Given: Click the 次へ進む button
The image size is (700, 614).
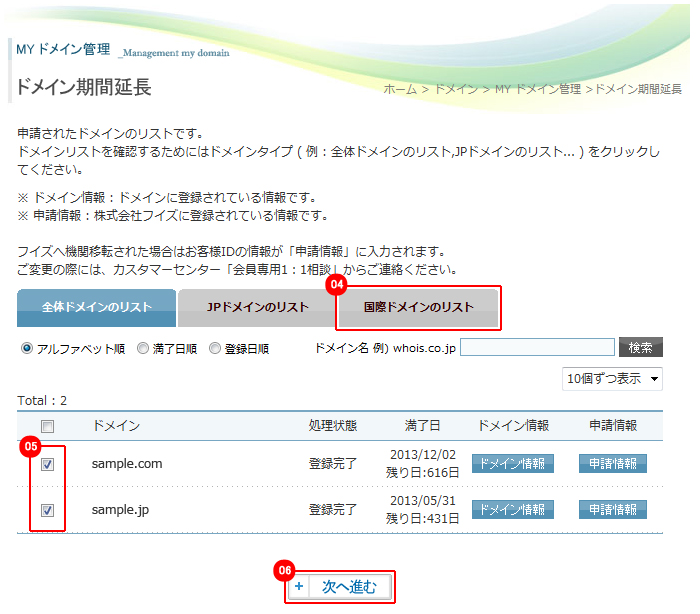Looking at the screenshot, I should [x=340, y=587].
